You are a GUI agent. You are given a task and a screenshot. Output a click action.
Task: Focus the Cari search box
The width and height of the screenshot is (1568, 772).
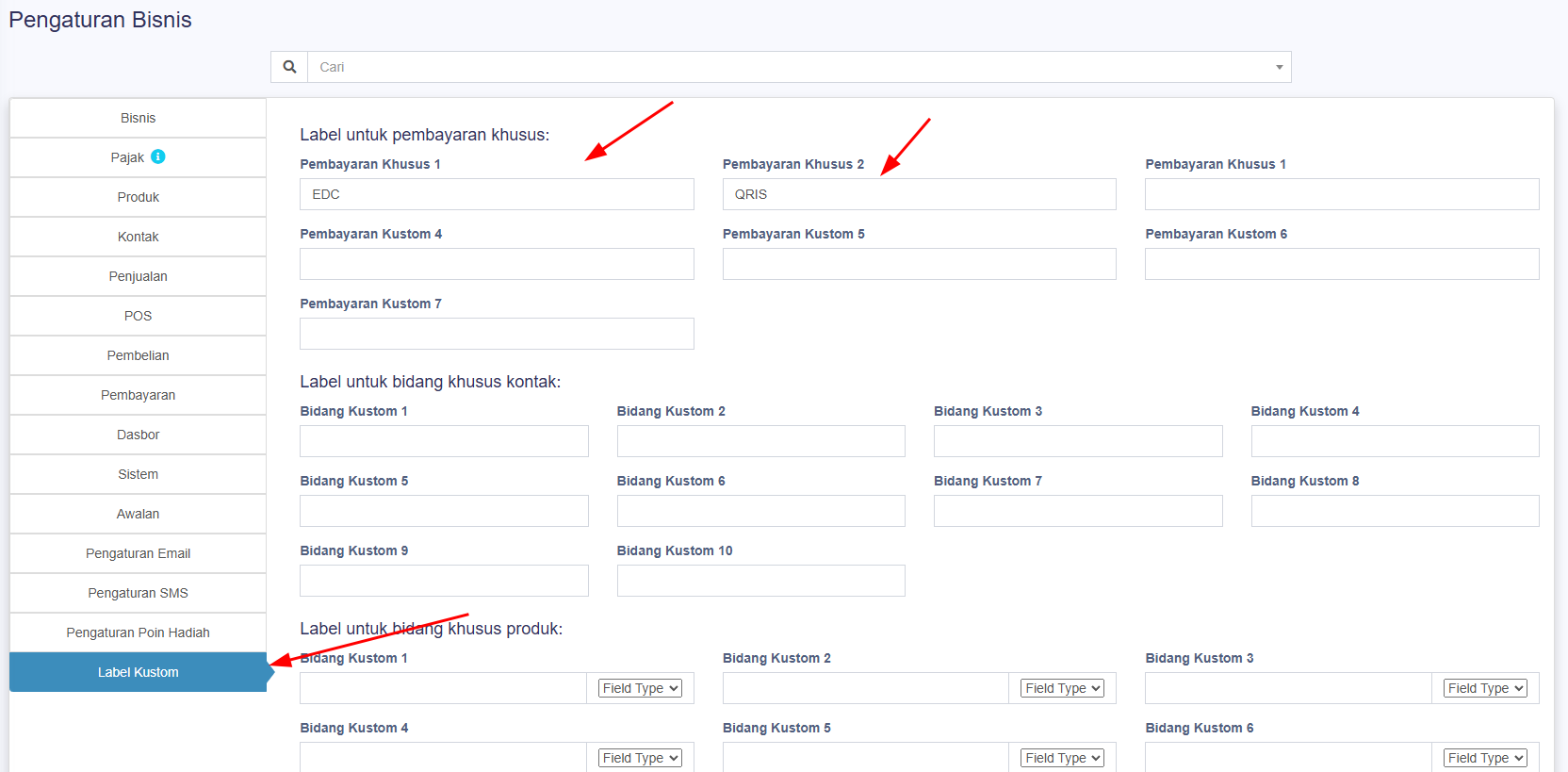pyautogui.click(x=799, y=67)
